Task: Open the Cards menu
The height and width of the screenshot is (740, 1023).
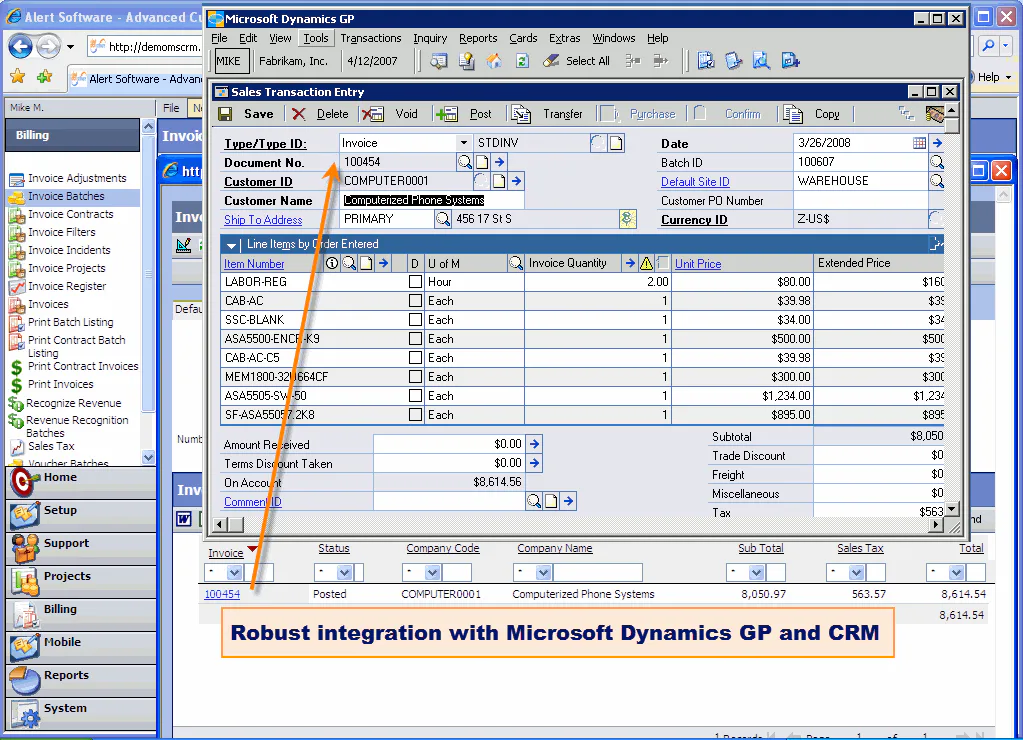Action: 523,38
